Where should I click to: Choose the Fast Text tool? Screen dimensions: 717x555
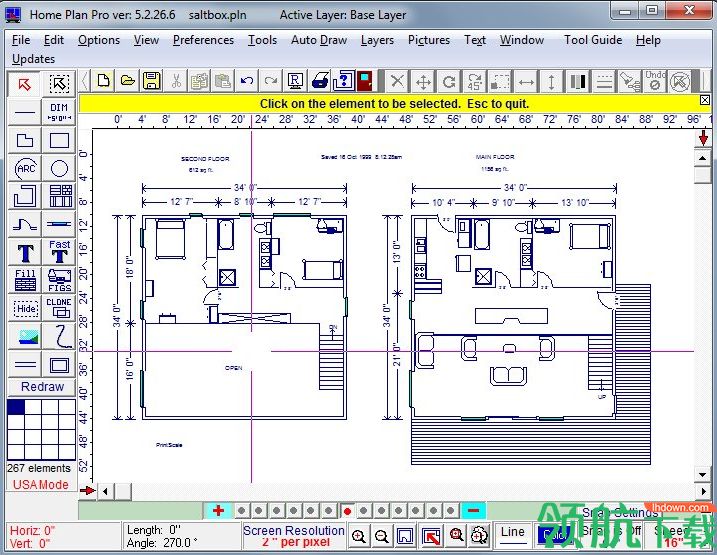[59, 252]
